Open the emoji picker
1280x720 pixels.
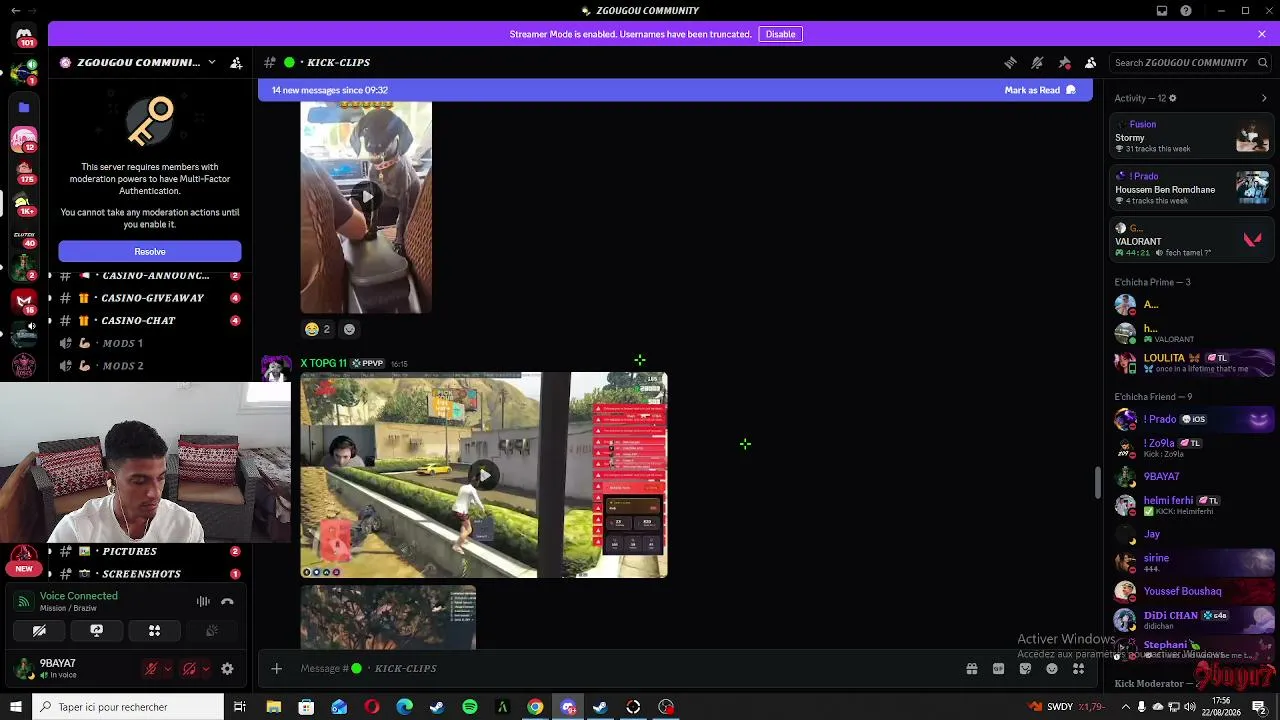pos(1052,669)
